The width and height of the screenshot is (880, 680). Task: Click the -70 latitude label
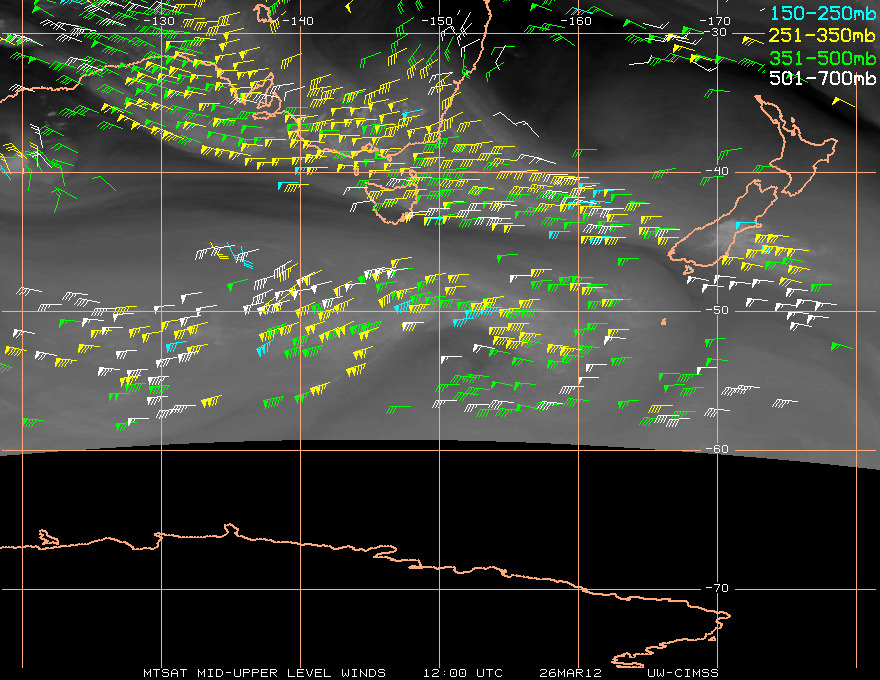718,589
